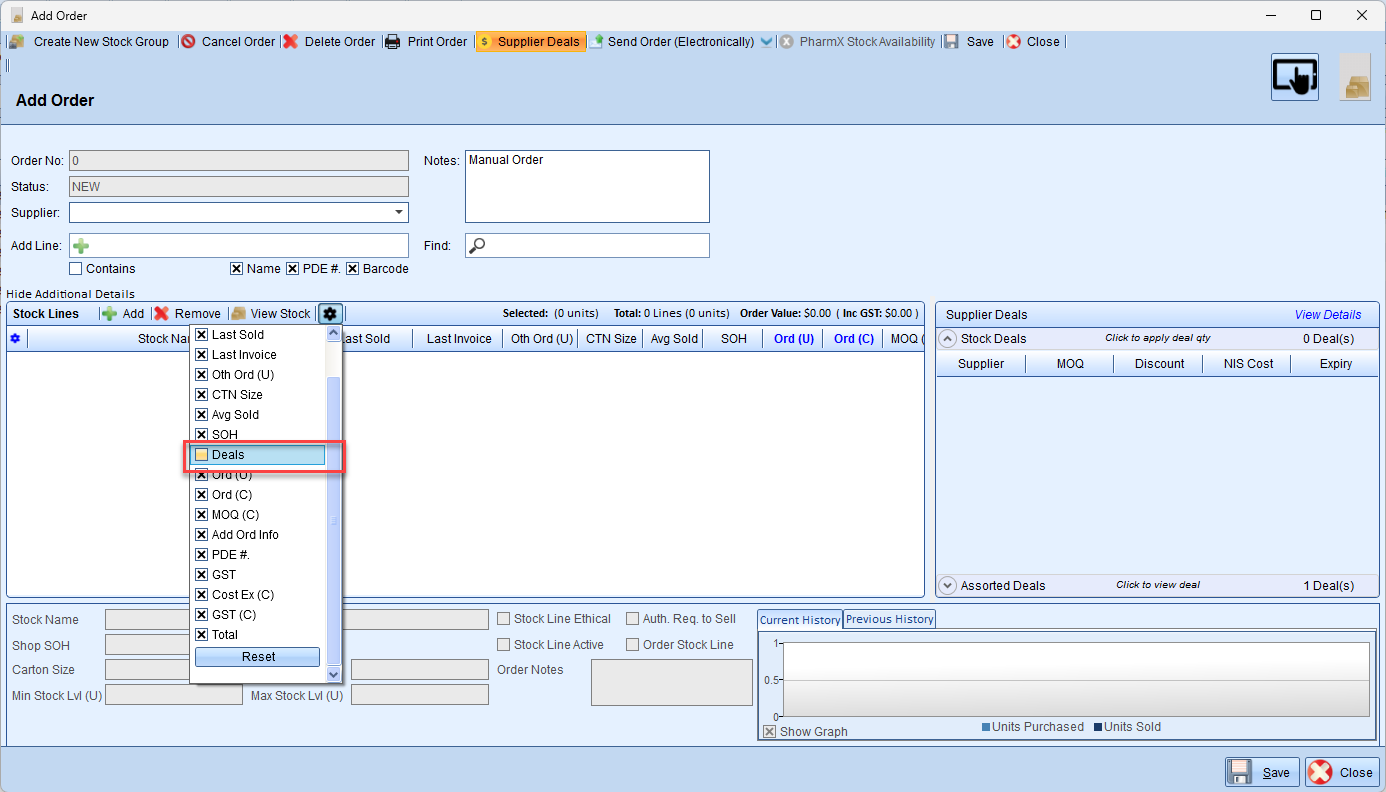This screenshot has height=792, width=1386.
Task: Uncheck the Show Graph checkbox
Action: [x=769, y=732]
